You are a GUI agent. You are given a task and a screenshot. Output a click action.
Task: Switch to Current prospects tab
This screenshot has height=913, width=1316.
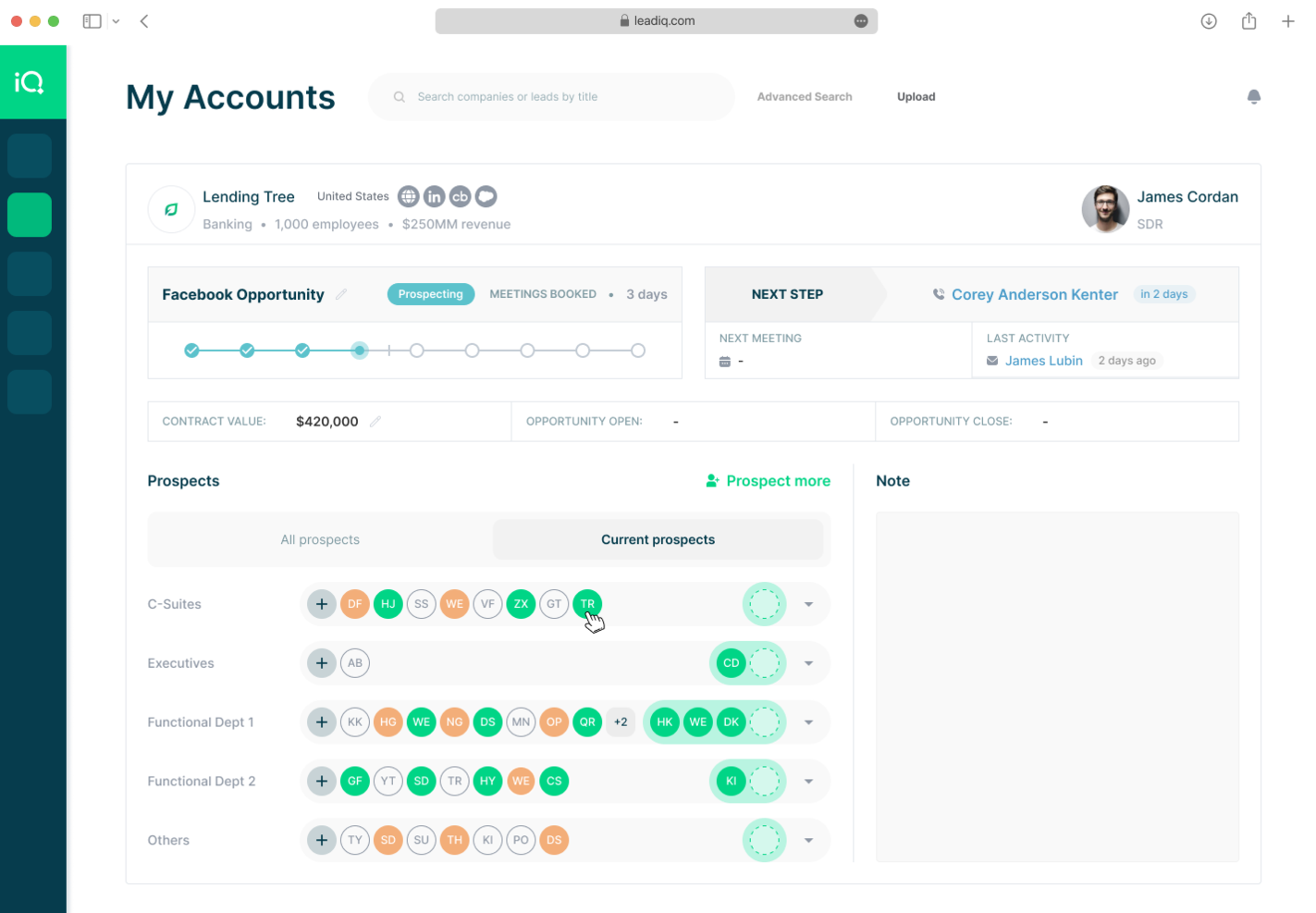point(658,539)
